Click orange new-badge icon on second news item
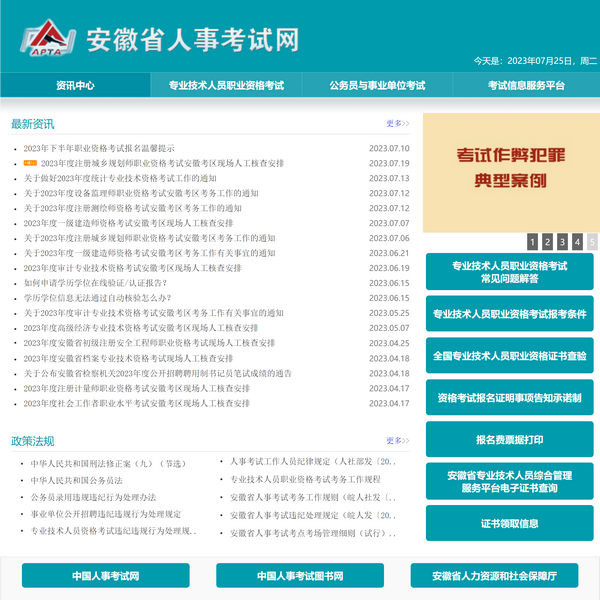The height and width of the screenshot is (600, 600). 30,163
